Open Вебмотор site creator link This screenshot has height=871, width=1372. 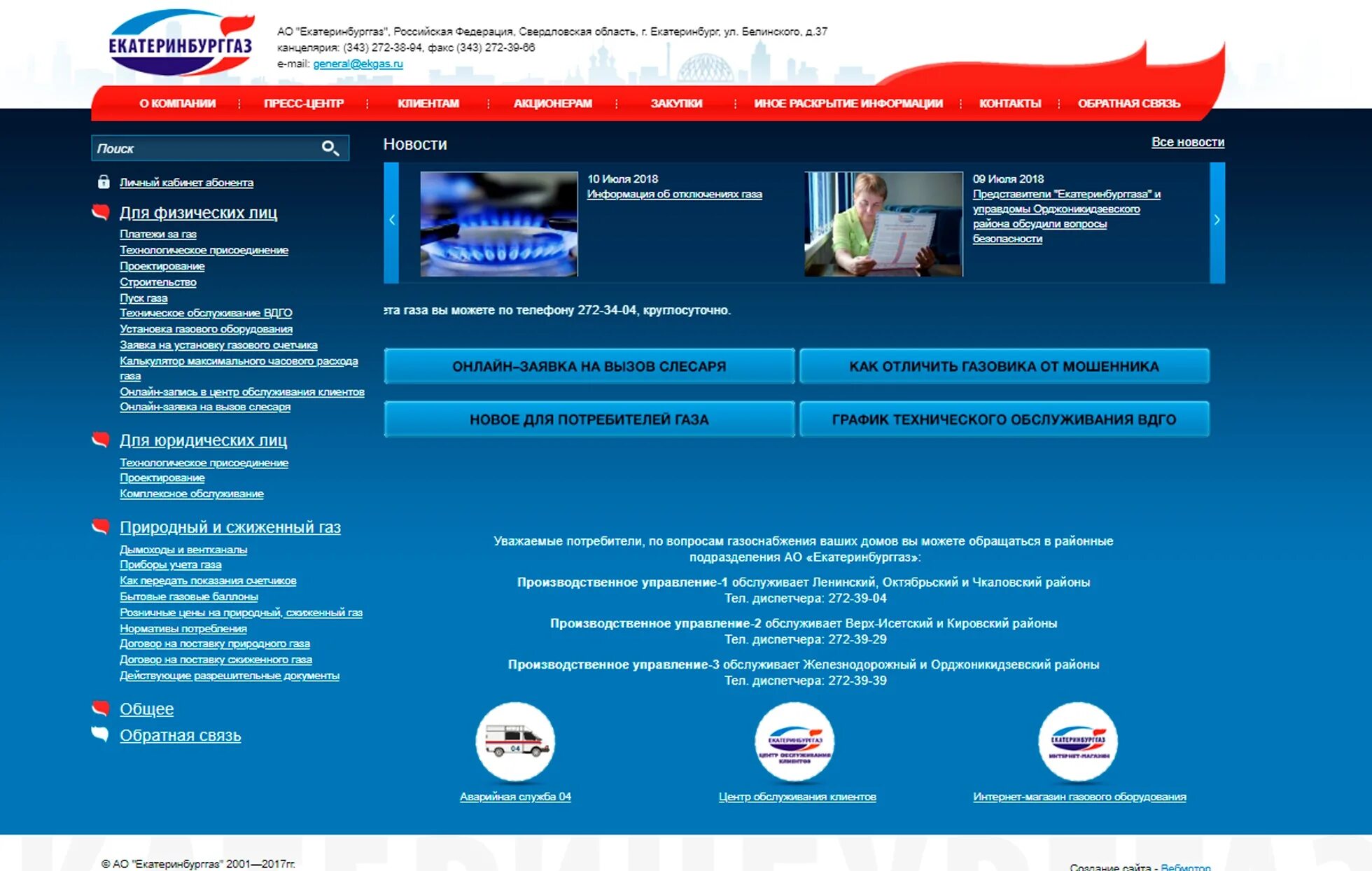[1185, 867]
